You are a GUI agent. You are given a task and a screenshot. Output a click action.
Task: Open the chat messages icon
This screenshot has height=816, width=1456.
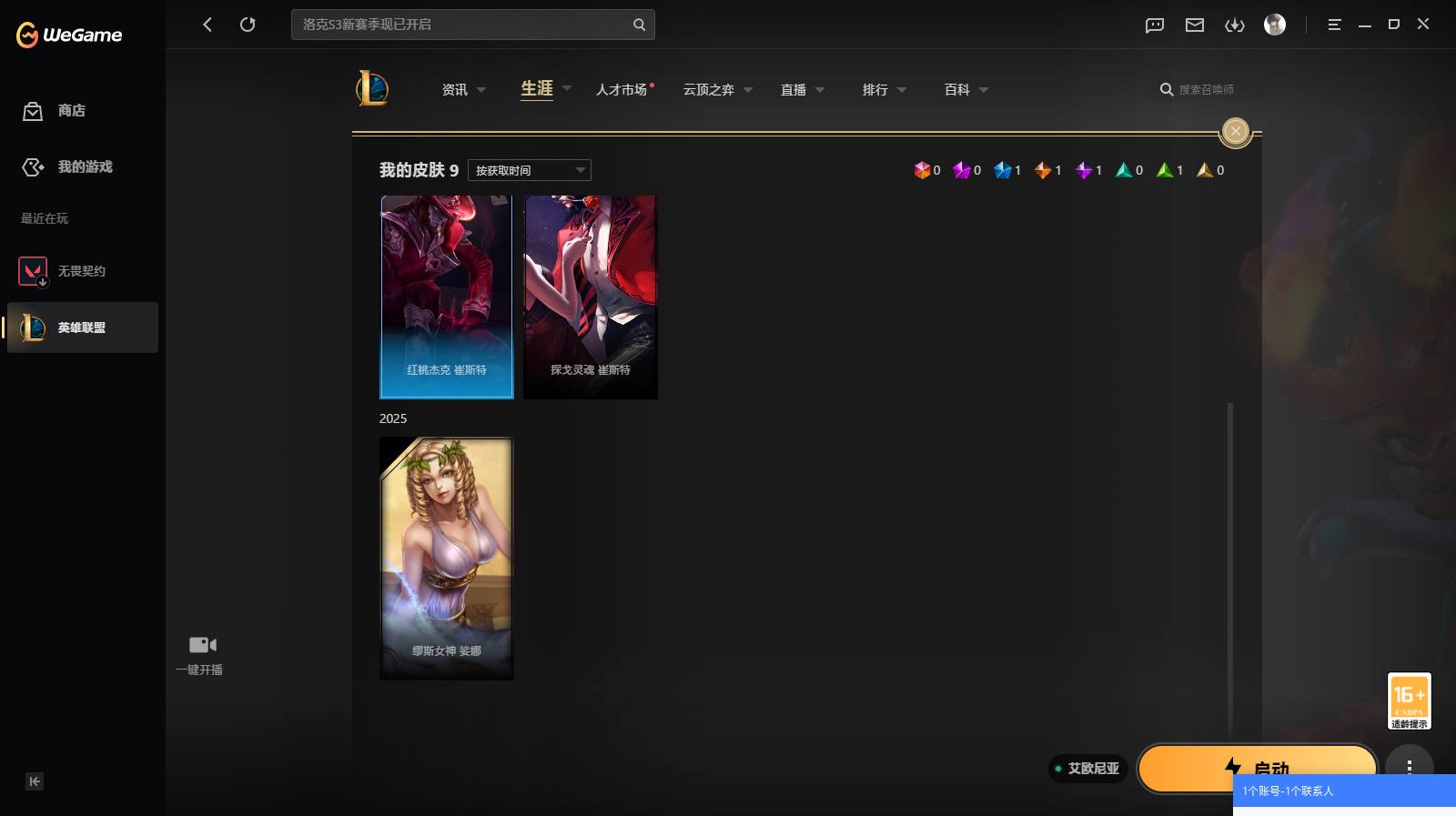1155,25
